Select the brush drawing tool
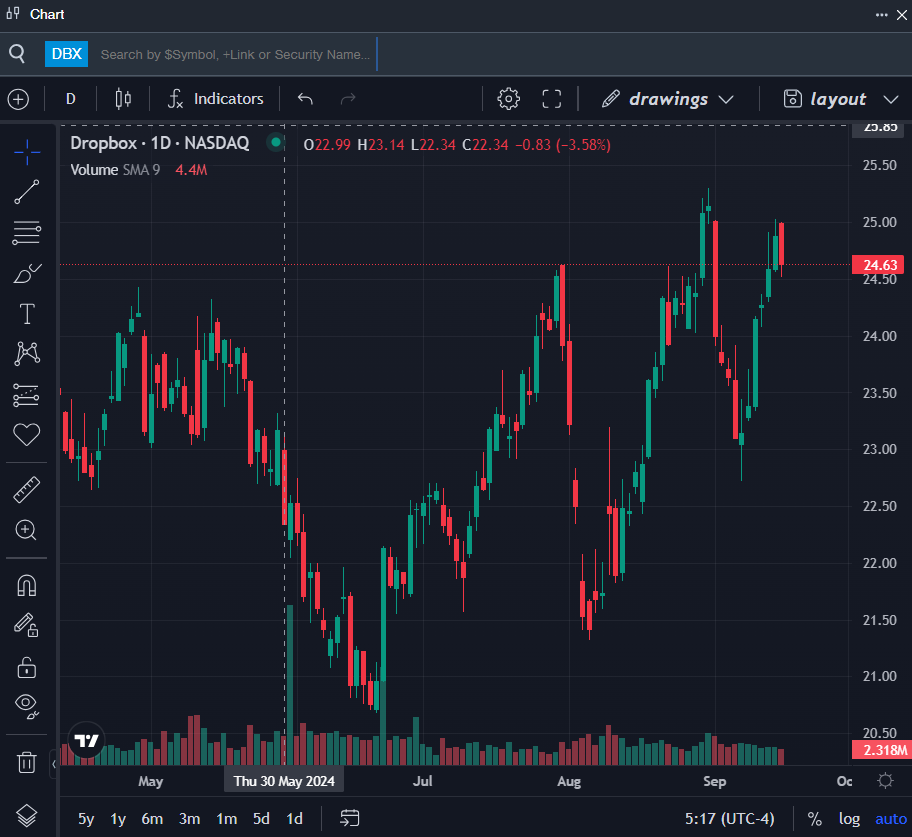This screenshot has height=837, width=912. point(27,273)
